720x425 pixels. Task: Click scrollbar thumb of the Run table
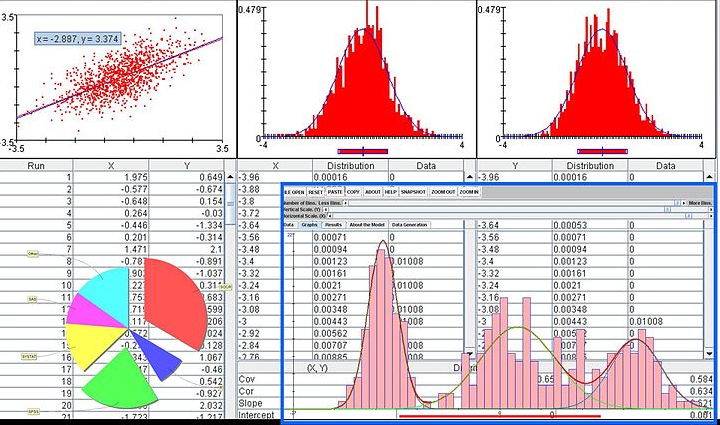[231, 204]
